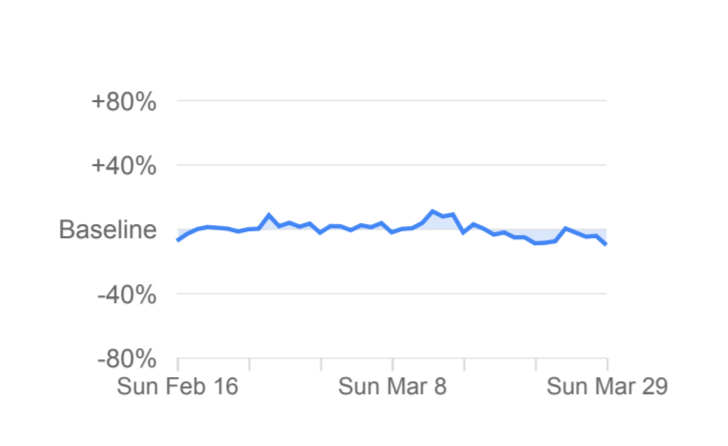Click the Sun Feb 16 date label
Screen dimensions: 728x446
[178, 387]
